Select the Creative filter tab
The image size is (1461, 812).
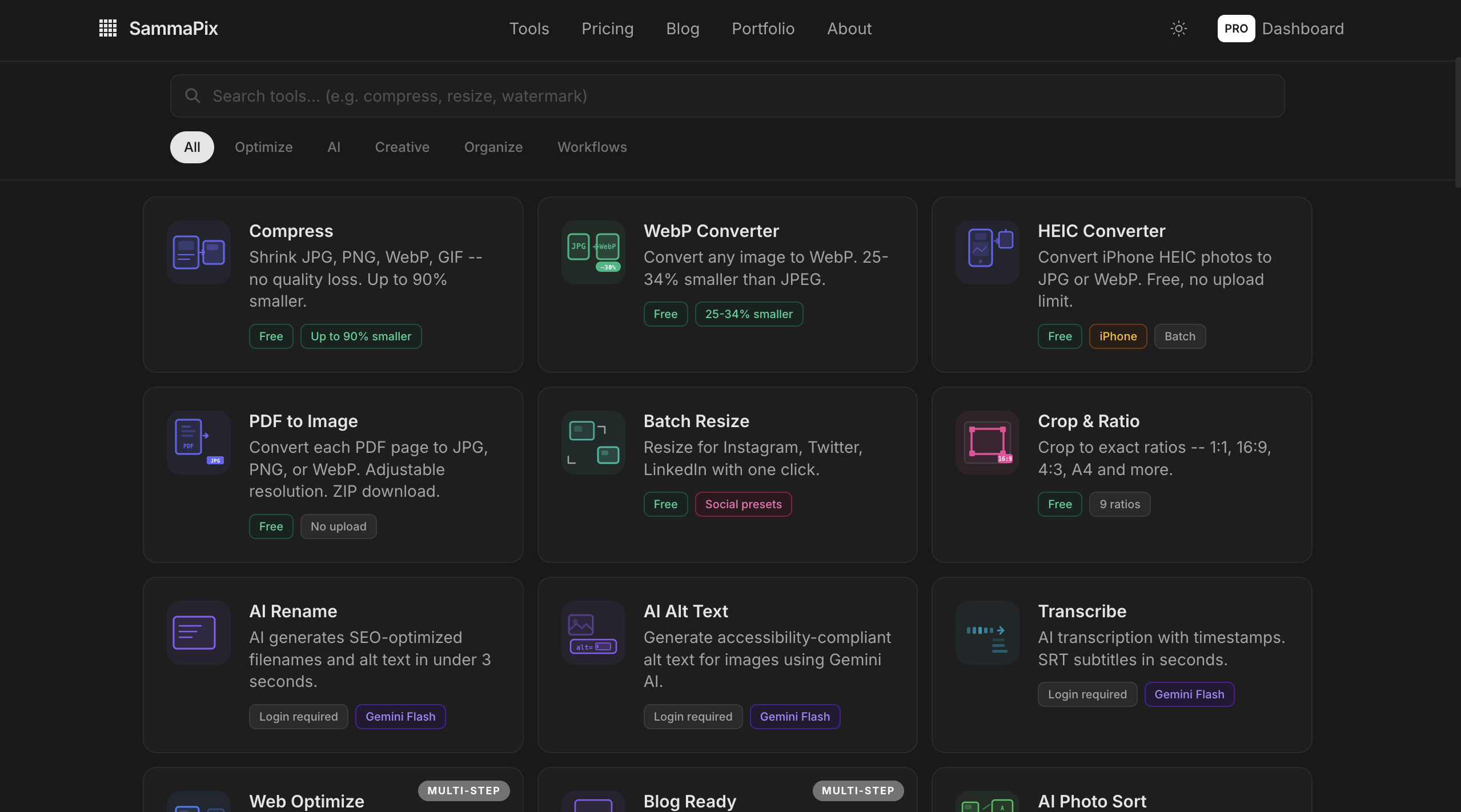coord(402,147)
